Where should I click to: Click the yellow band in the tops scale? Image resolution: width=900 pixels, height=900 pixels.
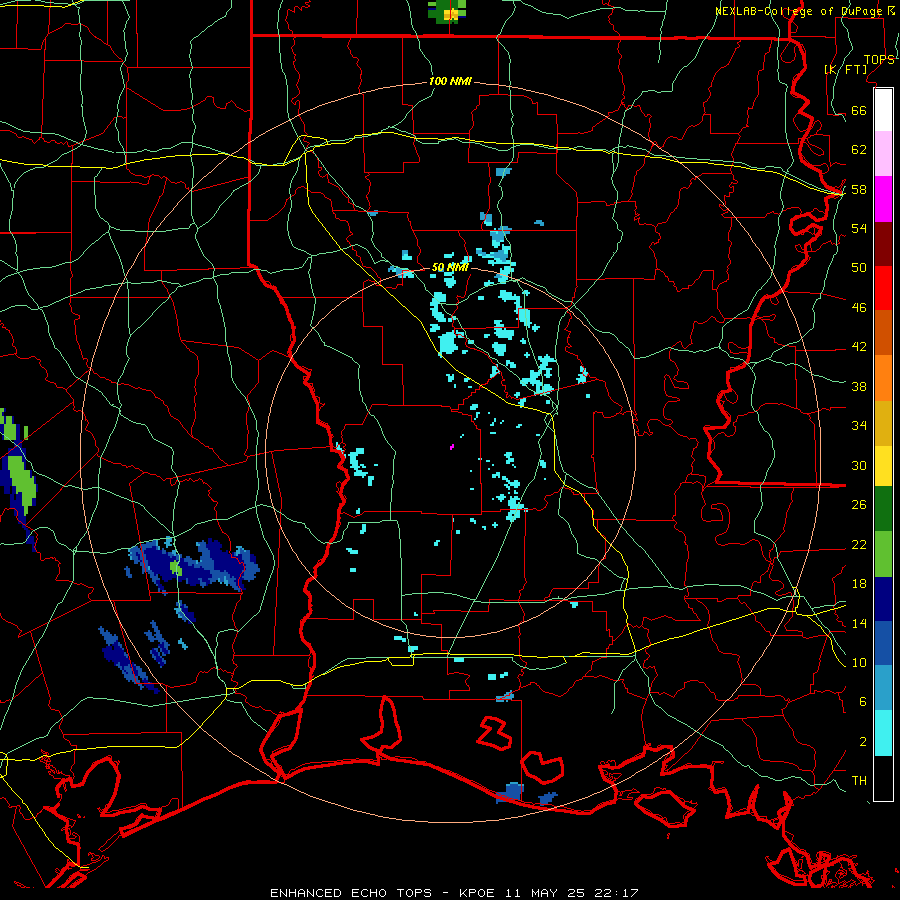pyautogui.click(x=883, y=466)
